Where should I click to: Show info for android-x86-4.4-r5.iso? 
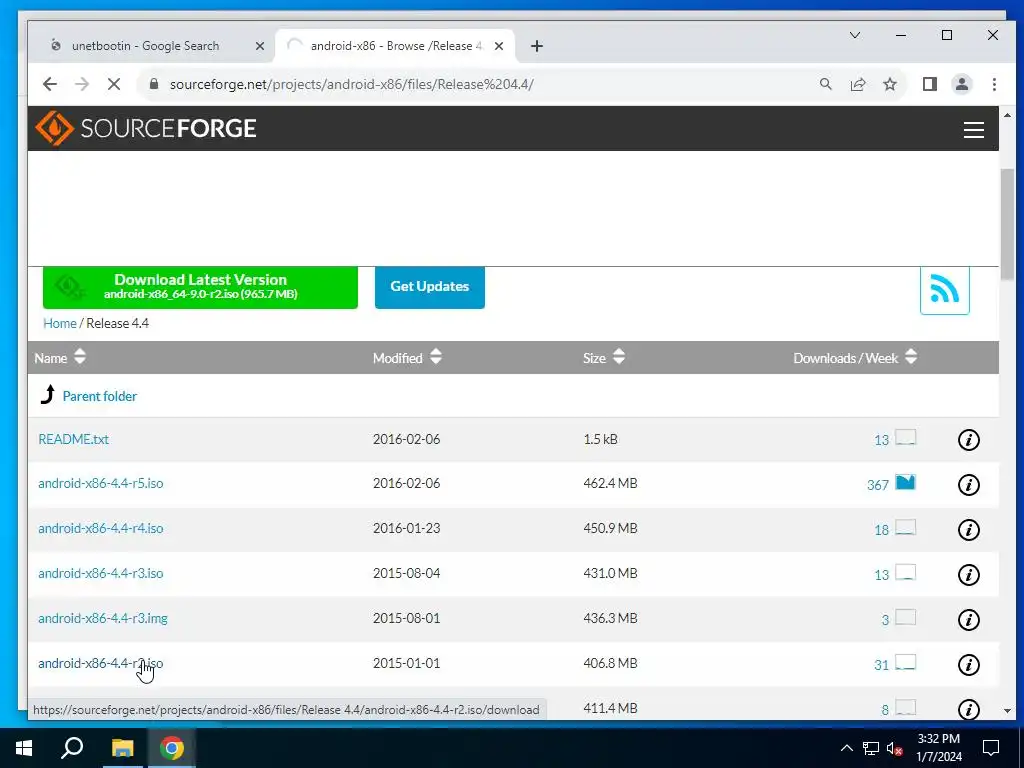pos(968,485)
